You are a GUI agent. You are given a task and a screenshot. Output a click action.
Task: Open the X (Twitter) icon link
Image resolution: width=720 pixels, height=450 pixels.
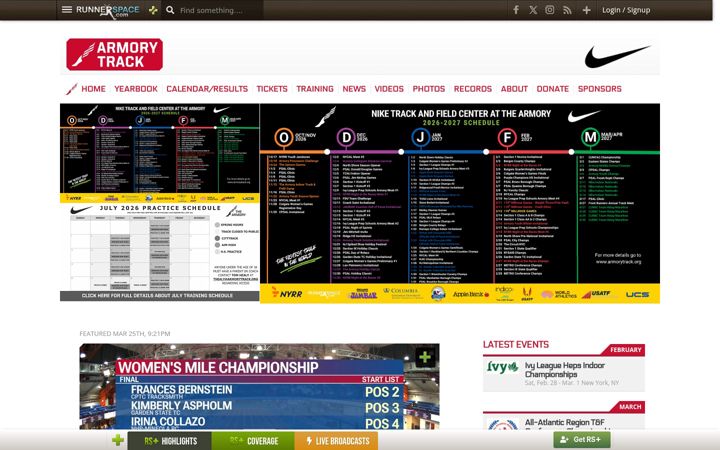tap(533, 10)
